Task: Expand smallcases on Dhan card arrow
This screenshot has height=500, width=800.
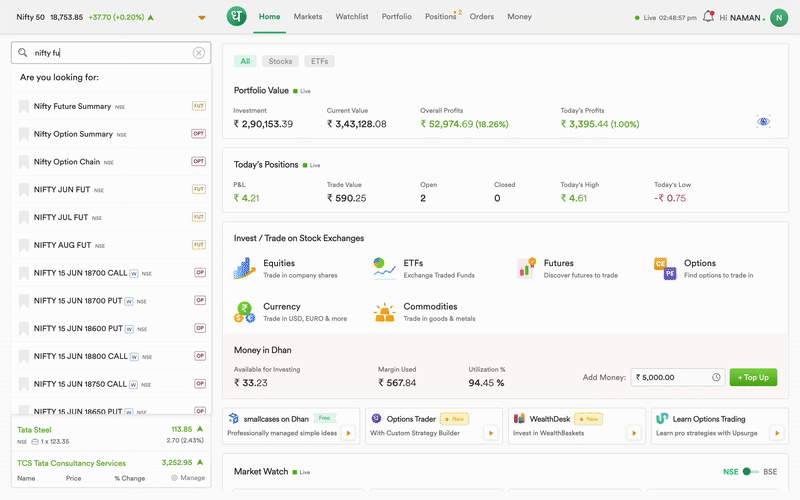Action: pyautogui.click(x=348, y=433)
